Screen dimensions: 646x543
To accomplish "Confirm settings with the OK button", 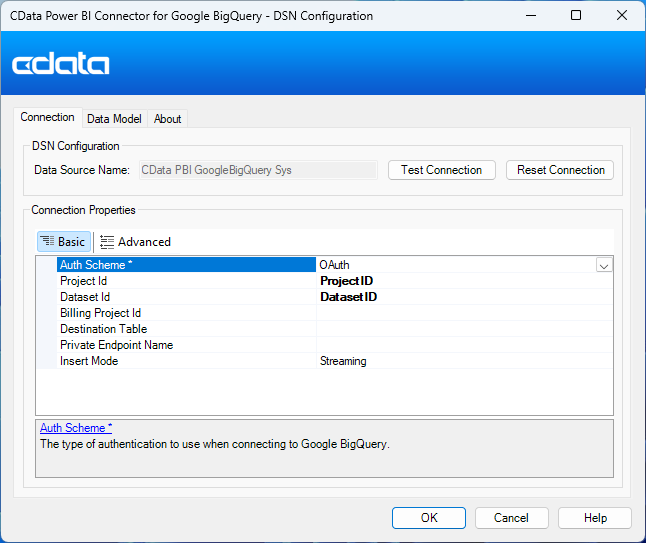I will tap(429, 518).
